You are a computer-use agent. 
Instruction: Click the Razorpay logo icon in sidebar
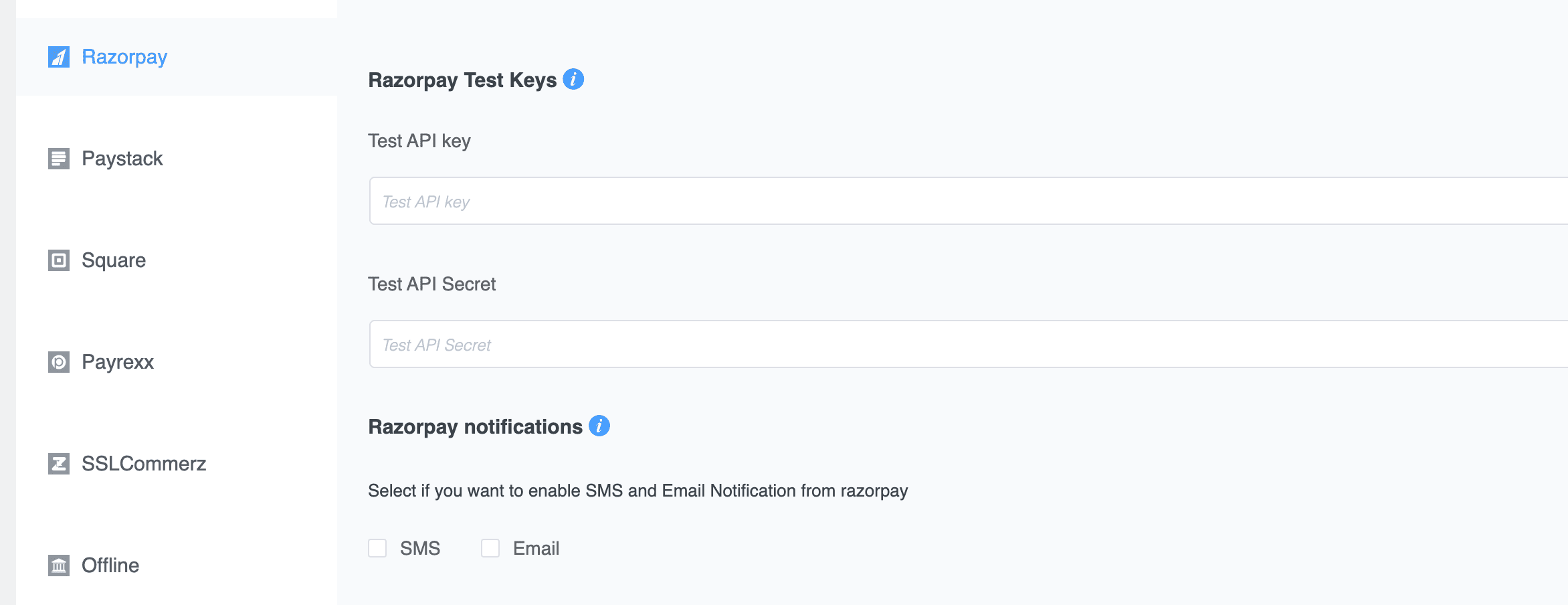(59, 57)
